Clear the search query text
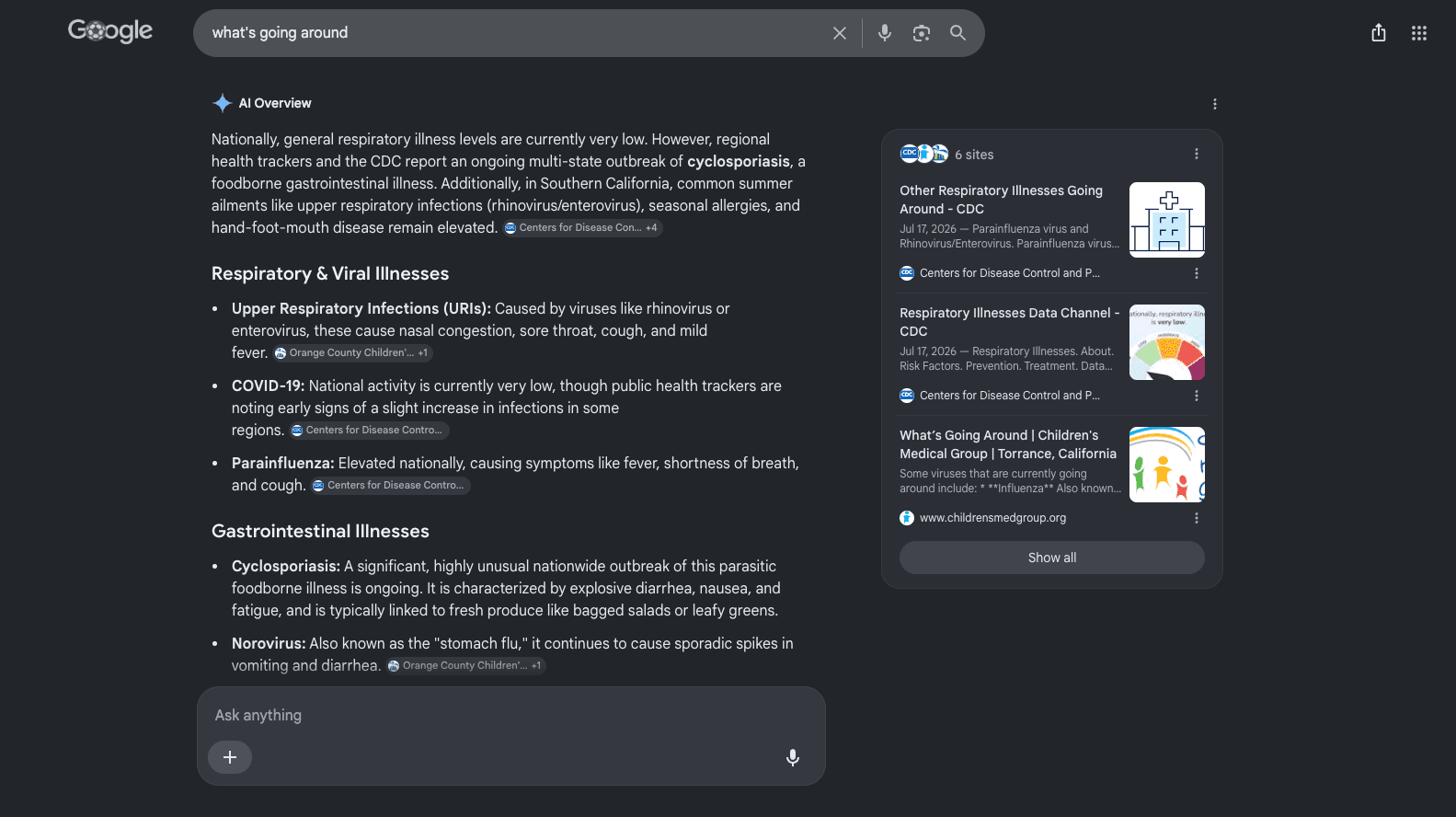This screenshot has height=817, width=1456. (x=840, y=33)
